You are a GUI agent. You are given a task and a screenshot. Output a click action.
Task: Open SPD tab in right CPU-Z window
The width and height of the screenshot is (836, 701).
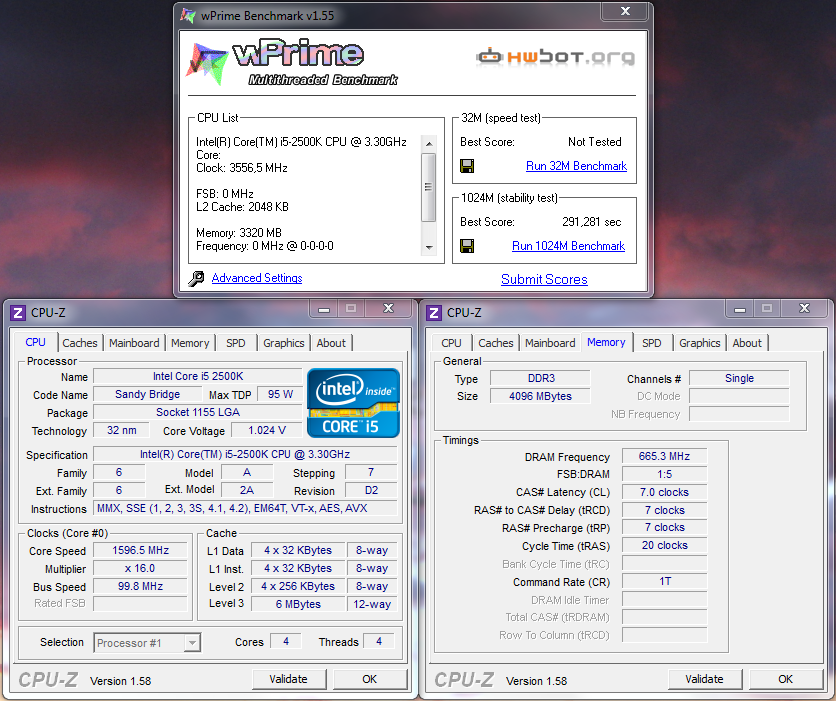pos(652,343)
